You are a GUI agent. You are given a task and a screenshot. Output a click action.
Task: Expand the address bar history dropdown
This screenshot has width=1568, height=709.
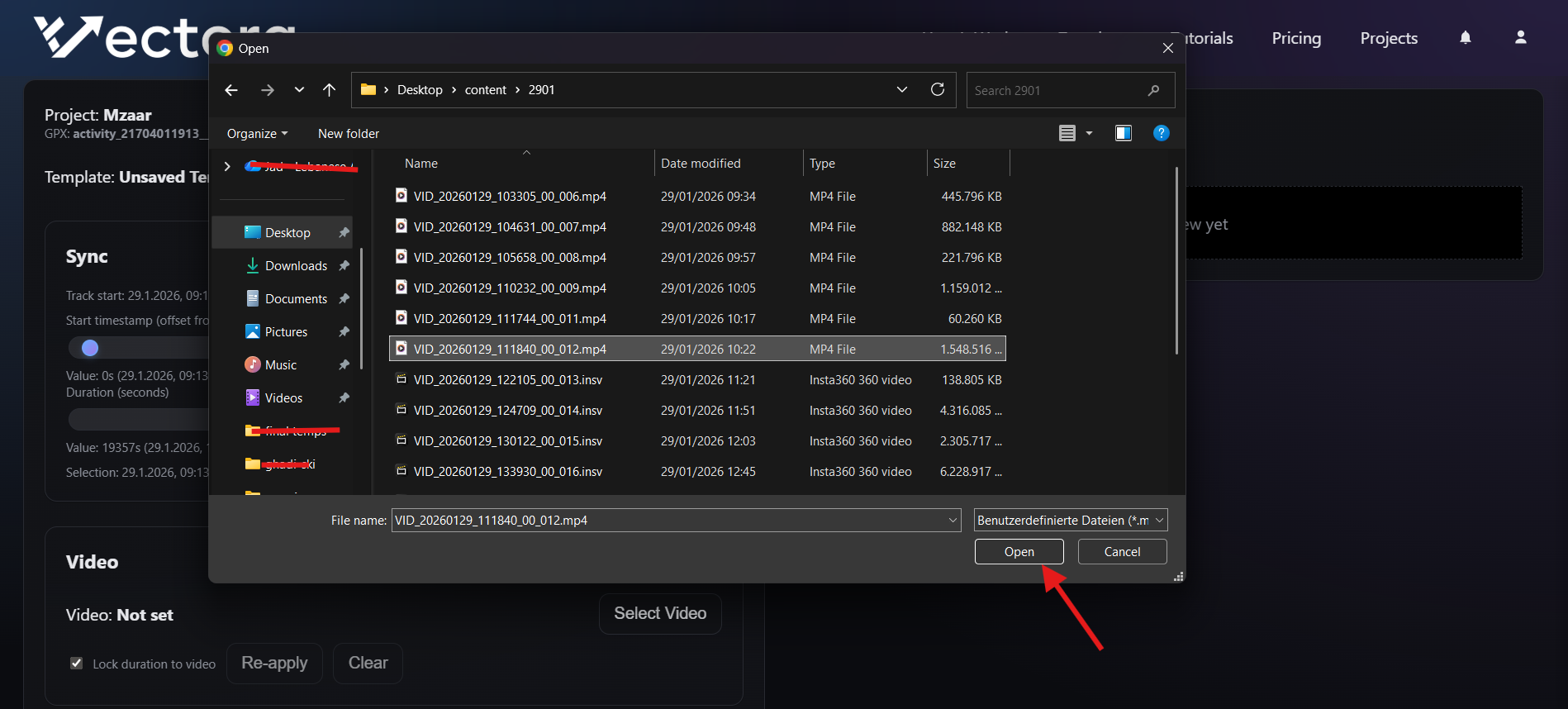click(902, 89)
